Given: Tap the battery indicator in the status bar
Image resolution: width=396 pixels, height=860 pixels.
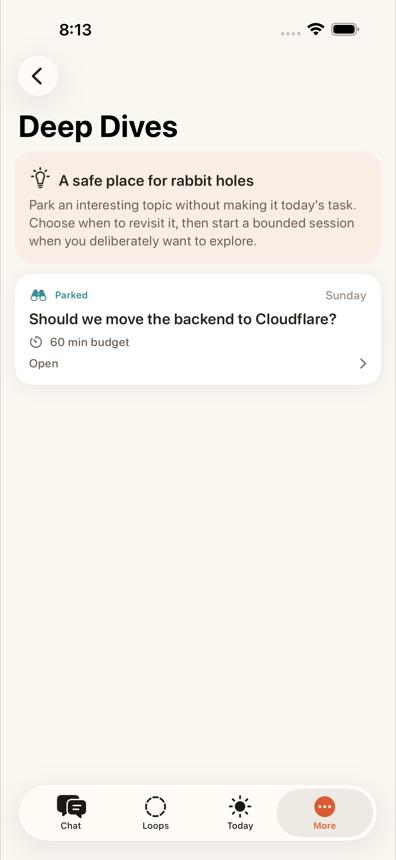Looking at the screenshot, I should pos(345,29).
